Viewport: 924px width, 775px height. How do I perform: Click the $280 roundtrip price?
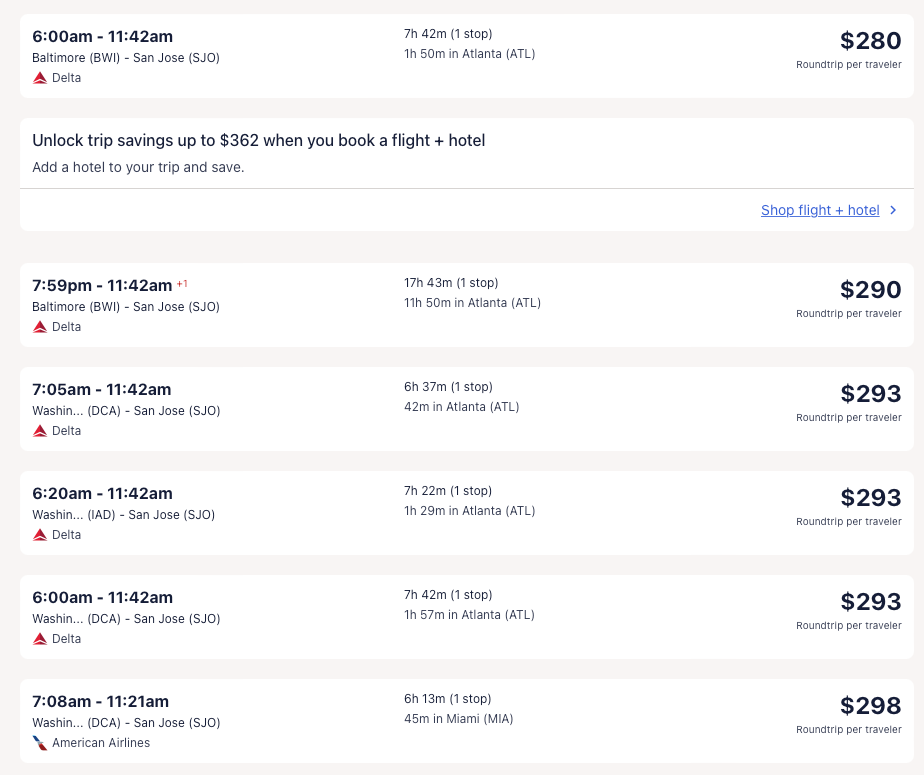click(870, 41)
